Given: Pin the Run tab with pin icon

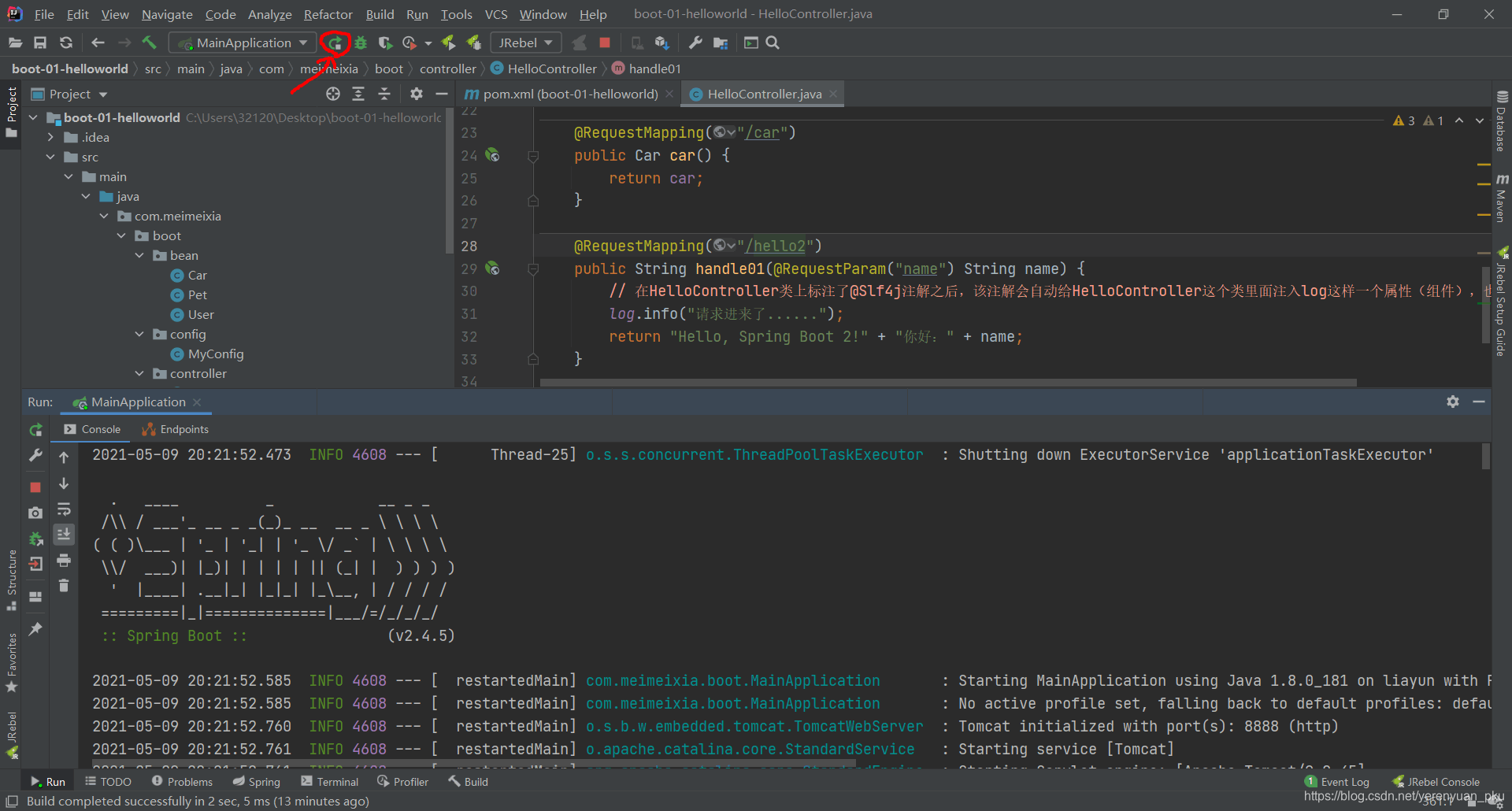Looking at the screenshot, I should point(35,628).
